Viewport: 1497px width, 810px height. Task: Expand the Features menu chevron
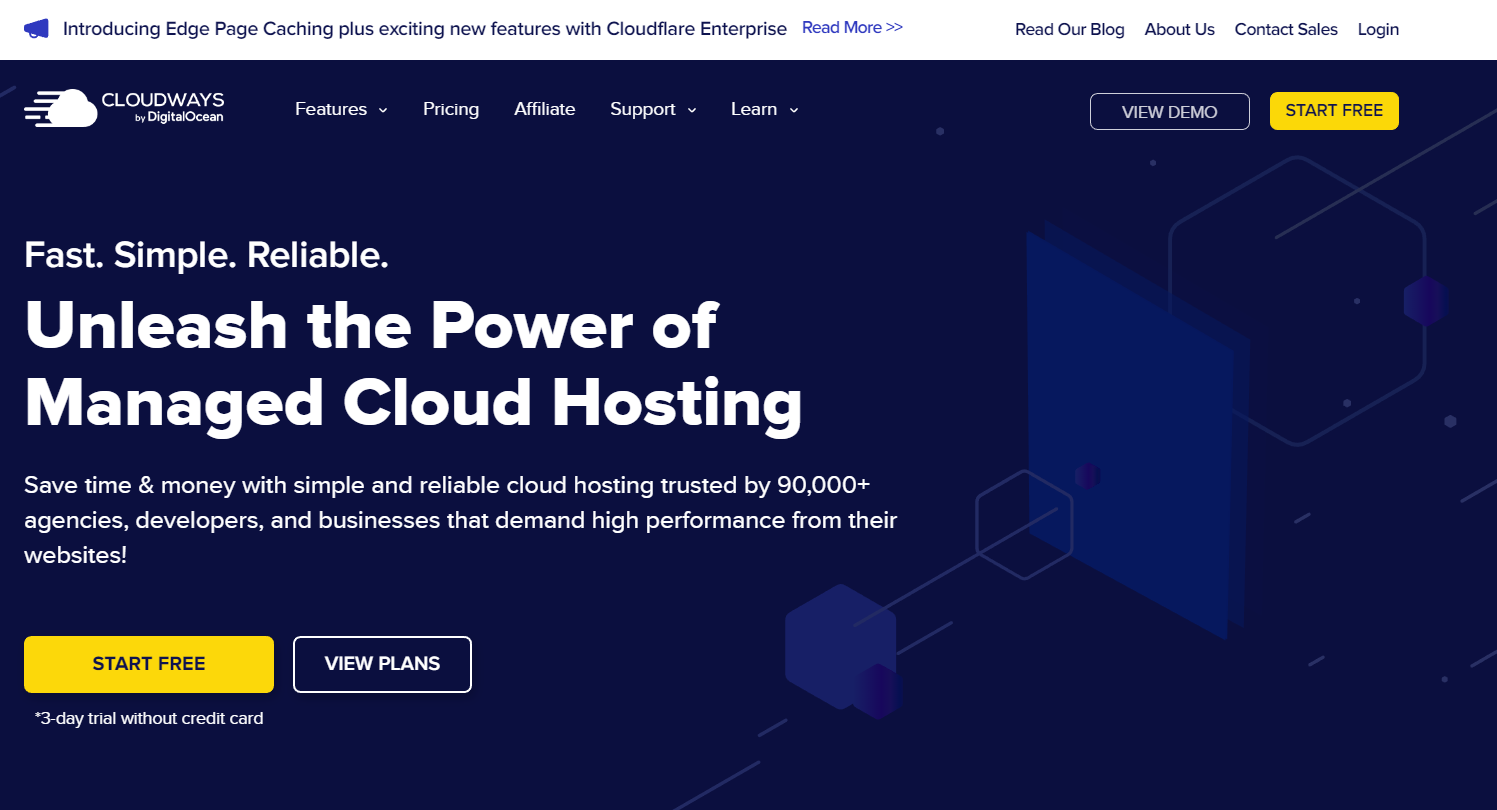tap(383, 110)
